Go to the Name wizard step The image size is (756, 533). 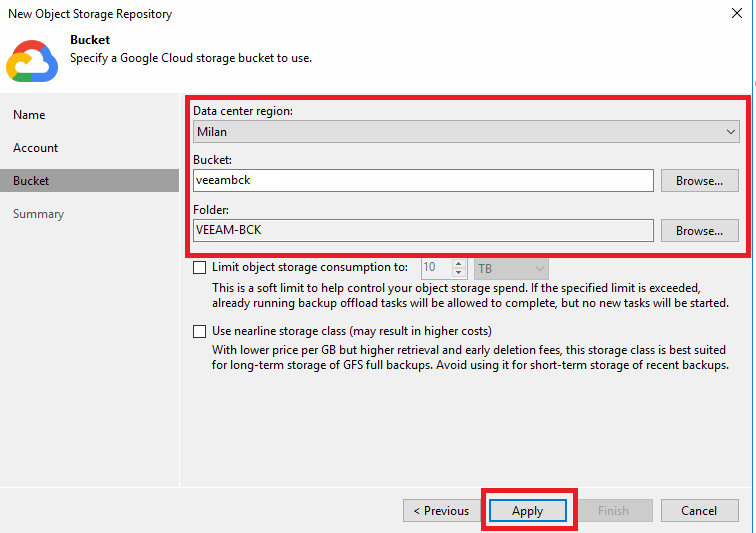pos(29,115)
